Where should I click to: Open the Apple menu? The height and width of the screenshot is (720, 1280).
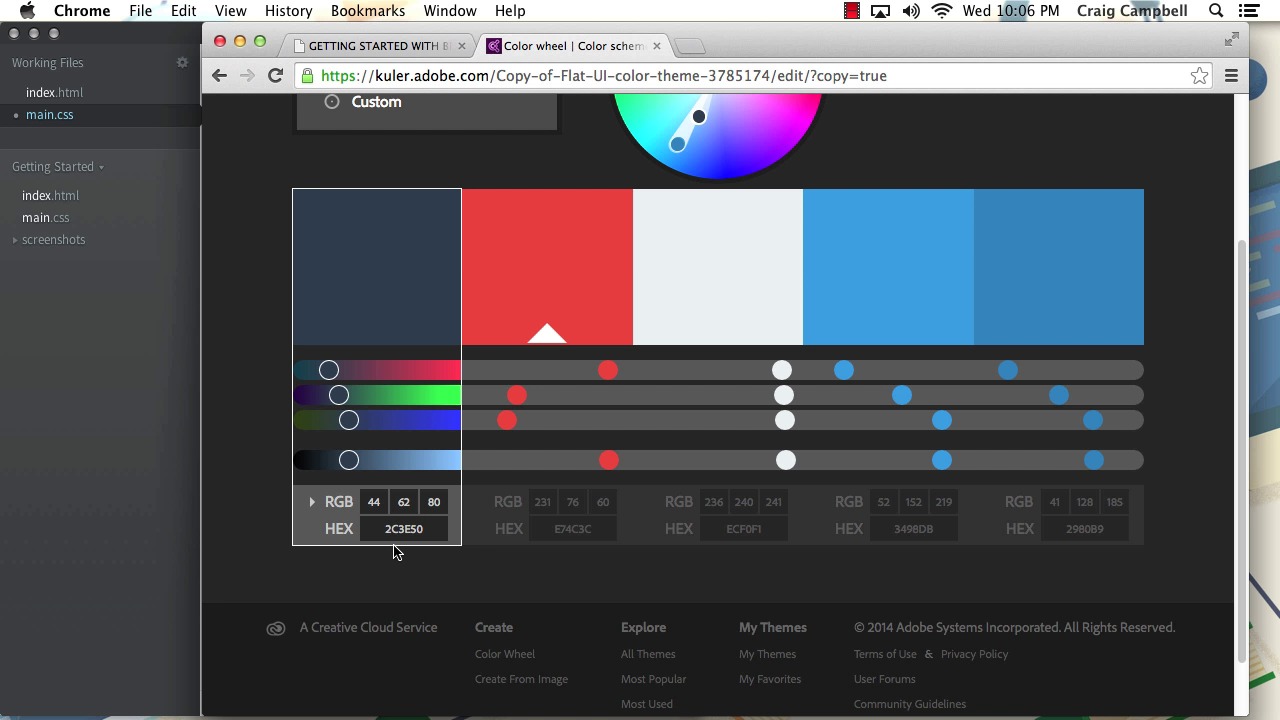click(x=27, y=11)
